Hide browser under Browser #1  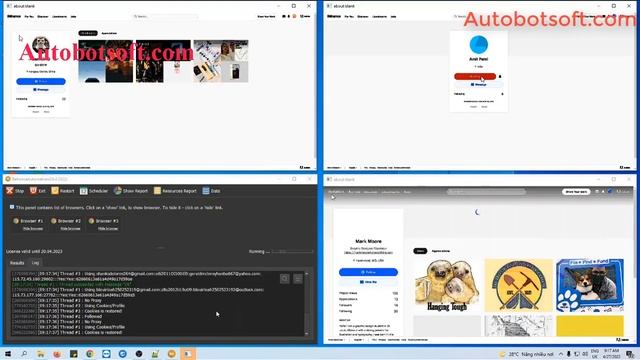click(x=33, y=229)
